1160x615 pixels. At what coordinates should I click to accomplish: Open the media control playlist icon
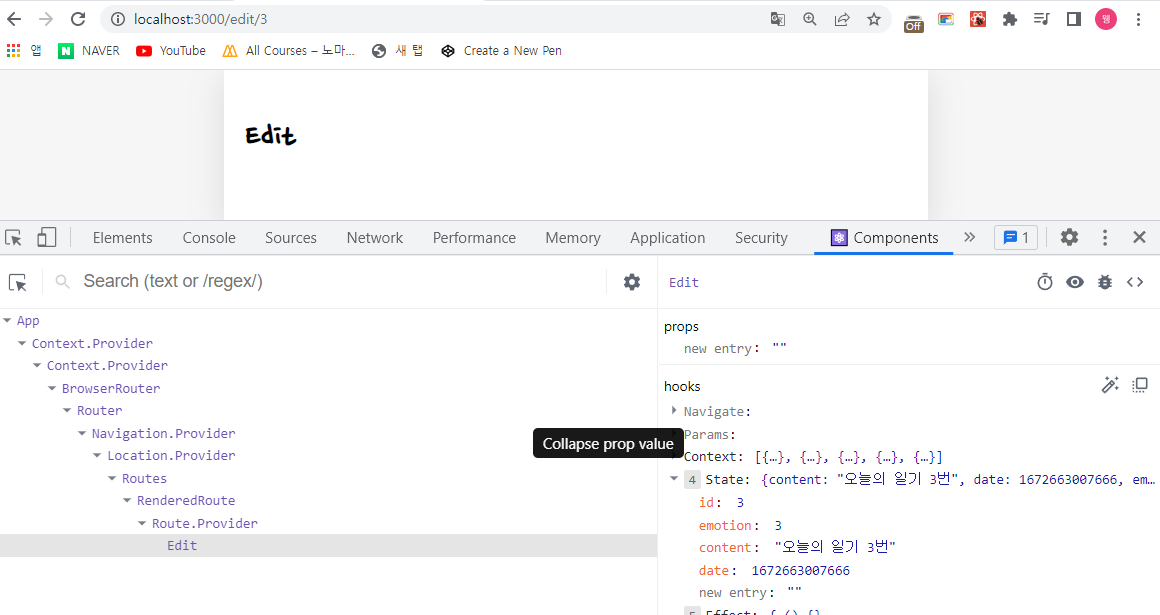click(x=1042, y=19)
